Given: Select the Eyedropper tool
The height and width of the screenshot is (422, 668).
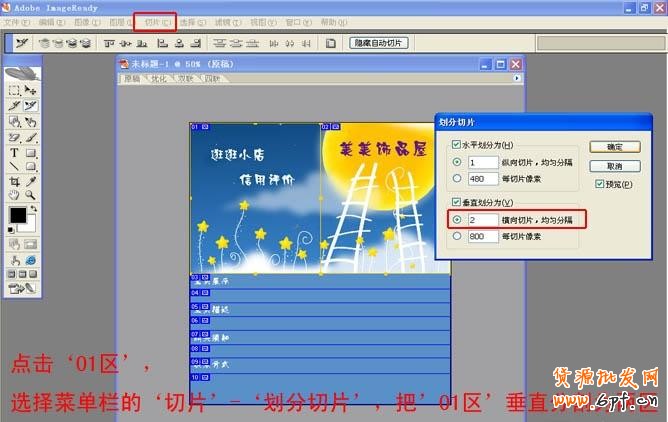Looking at the screenshot, I should 31,181.
